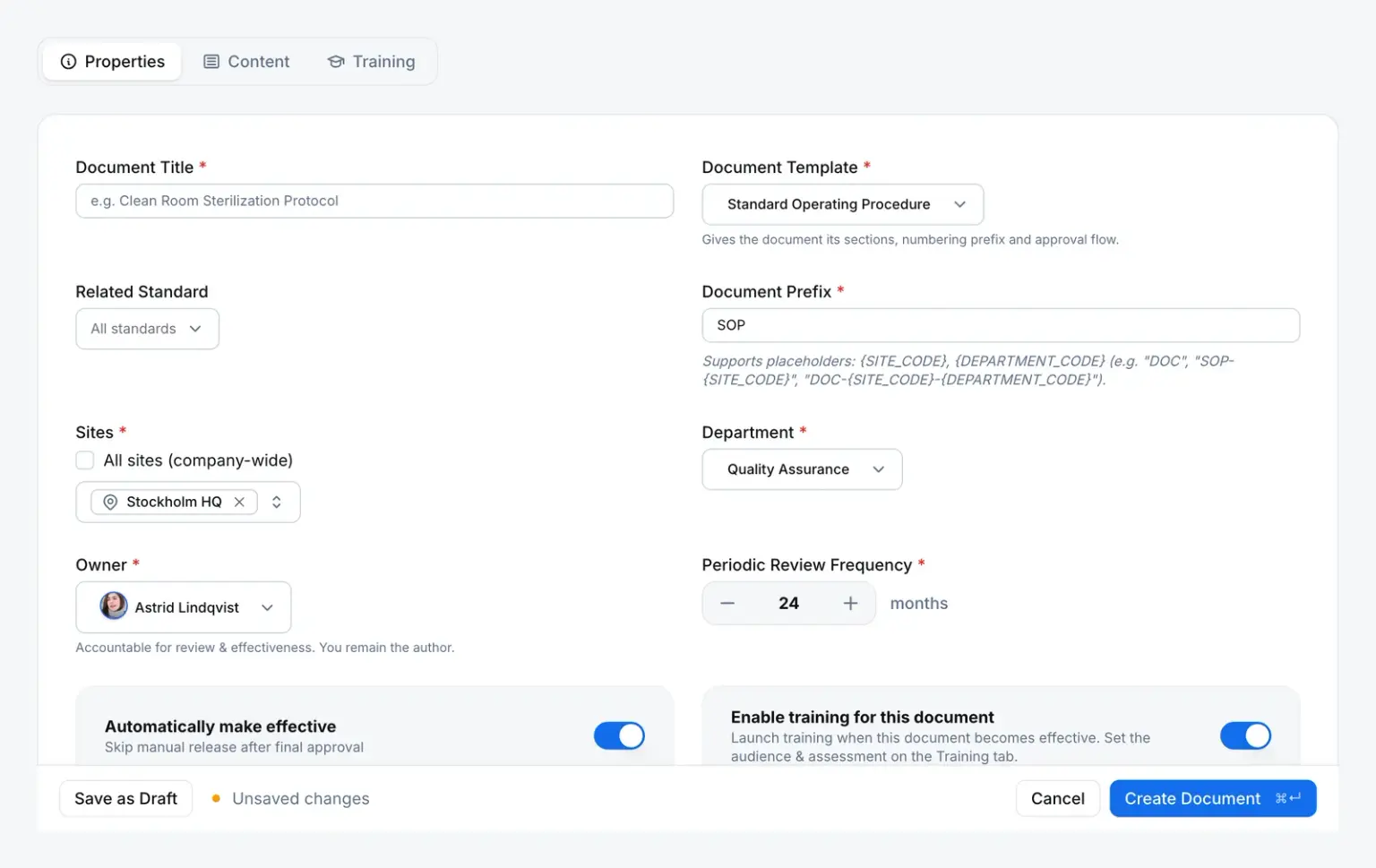
Task: Disable the Enable training for this document switch
Action: (x=1245, y=735)
